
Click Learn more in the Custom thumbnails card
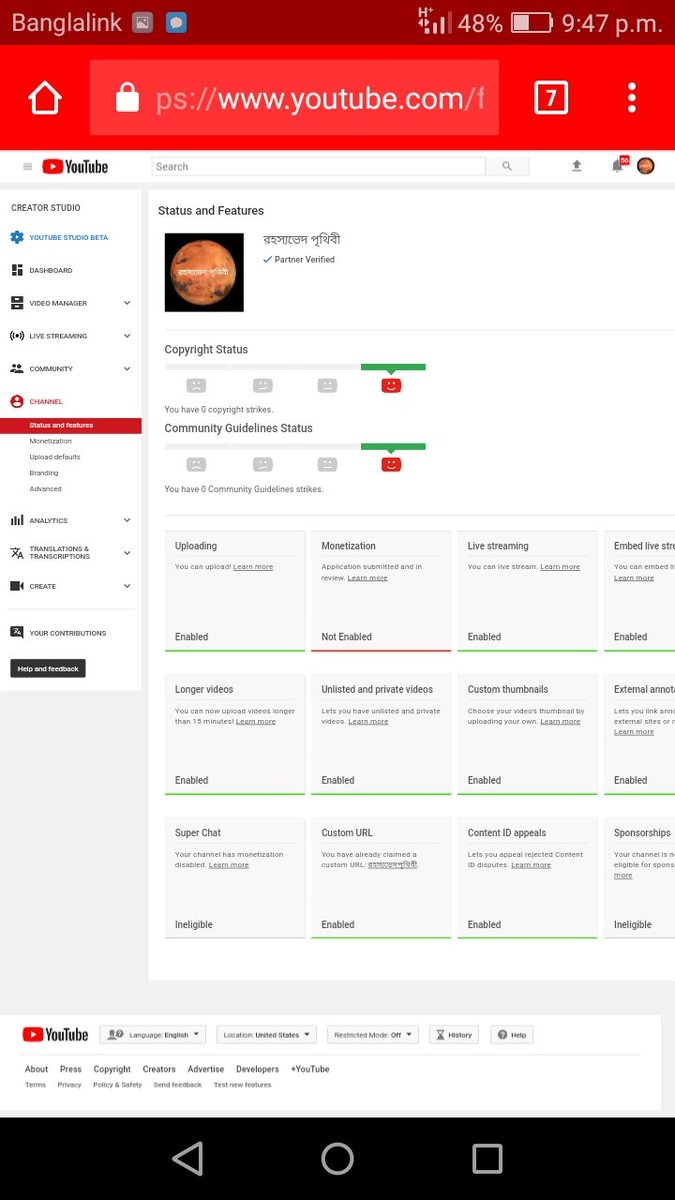pos(560,721)
